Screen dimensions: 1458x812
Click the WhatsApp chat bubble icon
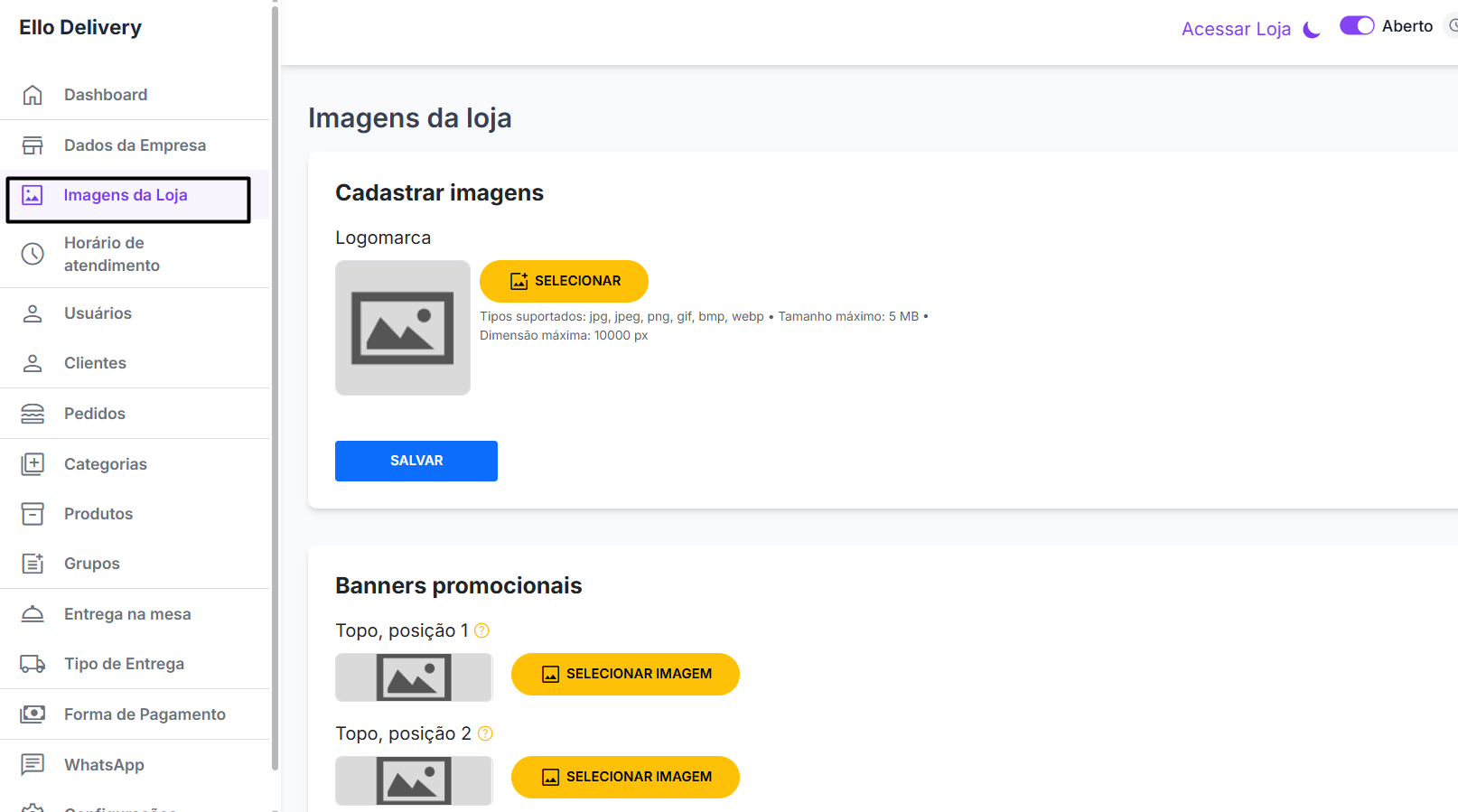tap(33, 765)
